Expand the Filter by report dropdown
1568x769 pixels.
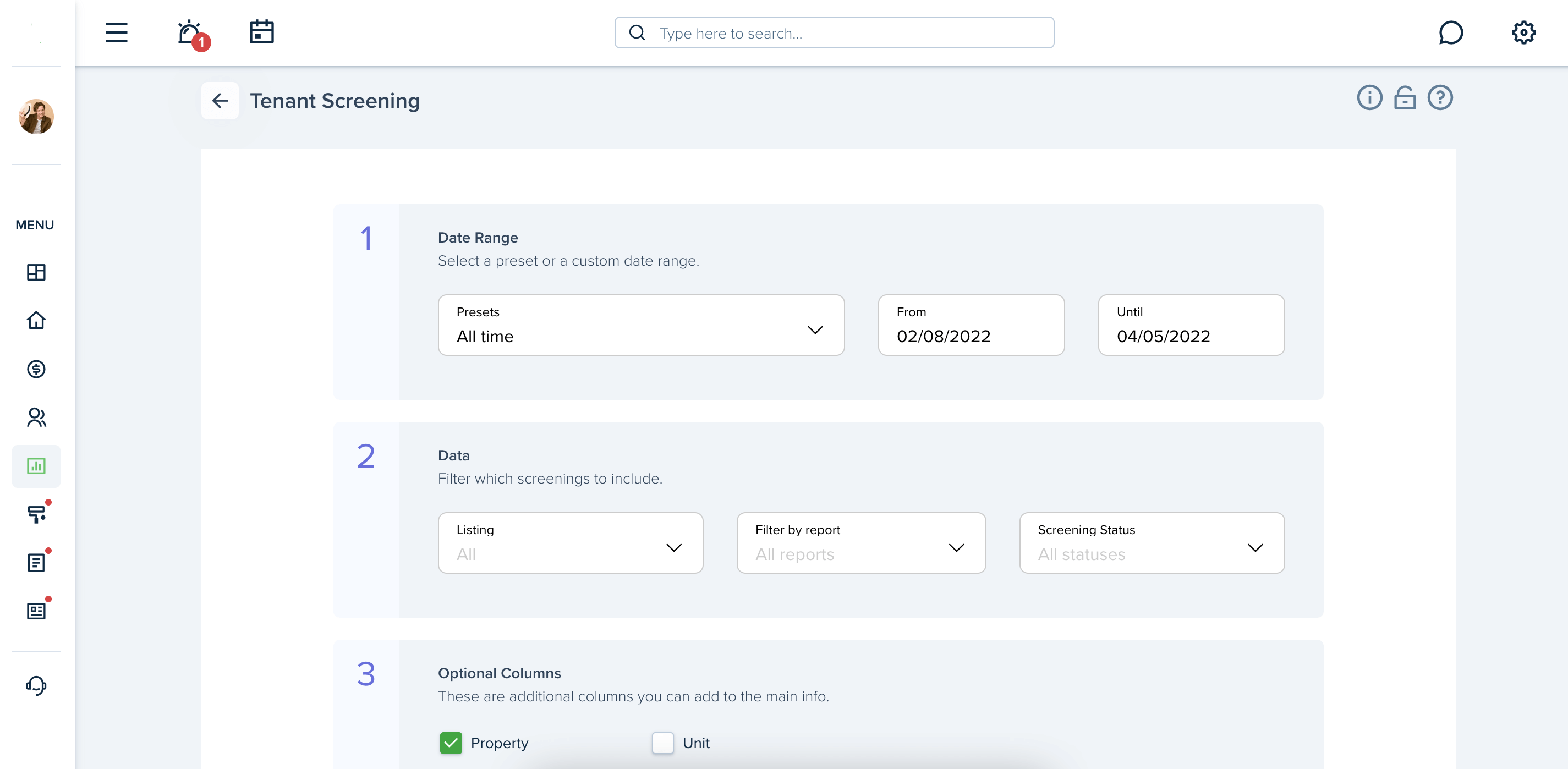click(860, 543)
